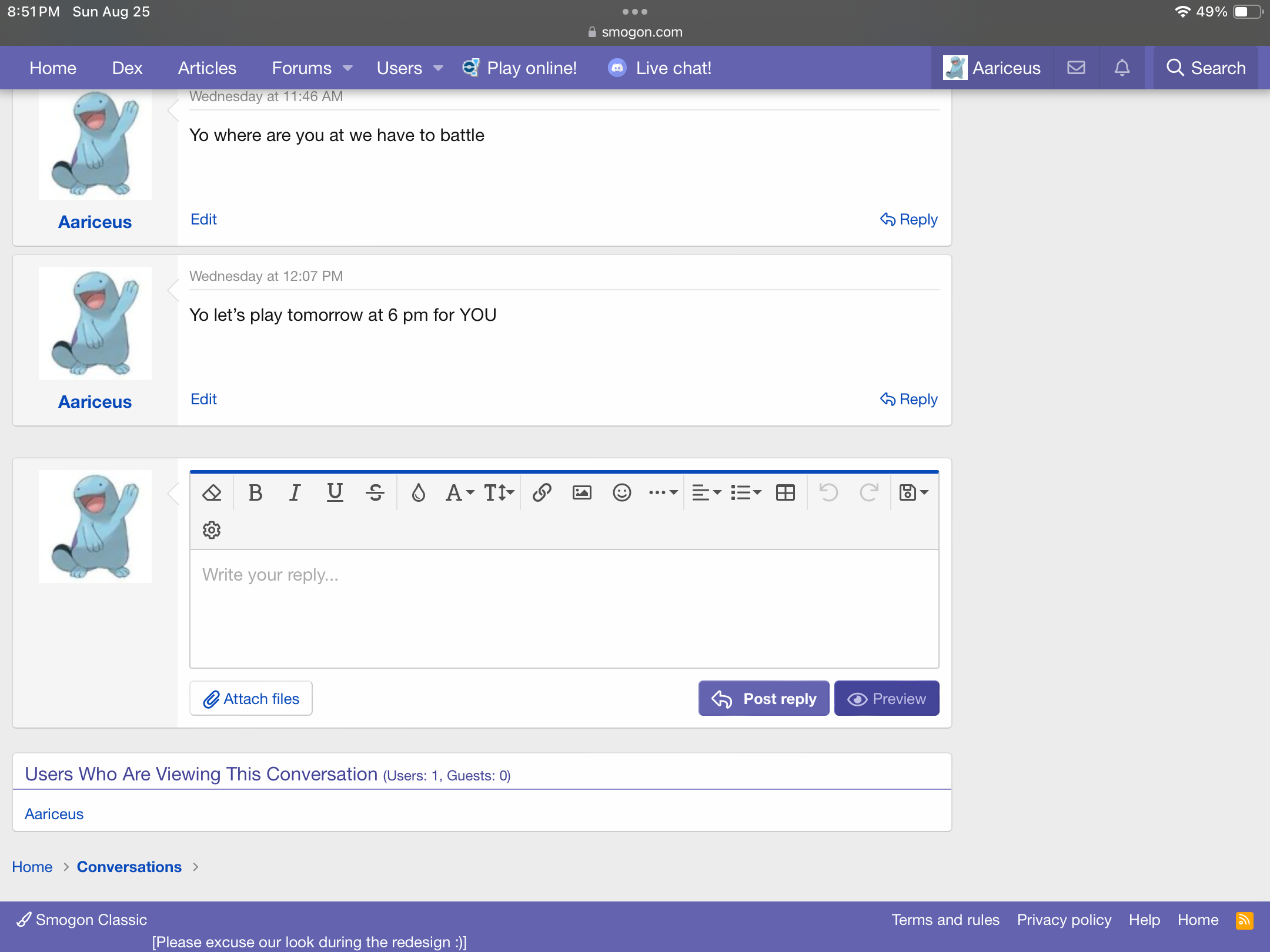
Task: Open the save draft dropdown
Action: [914, 492]
